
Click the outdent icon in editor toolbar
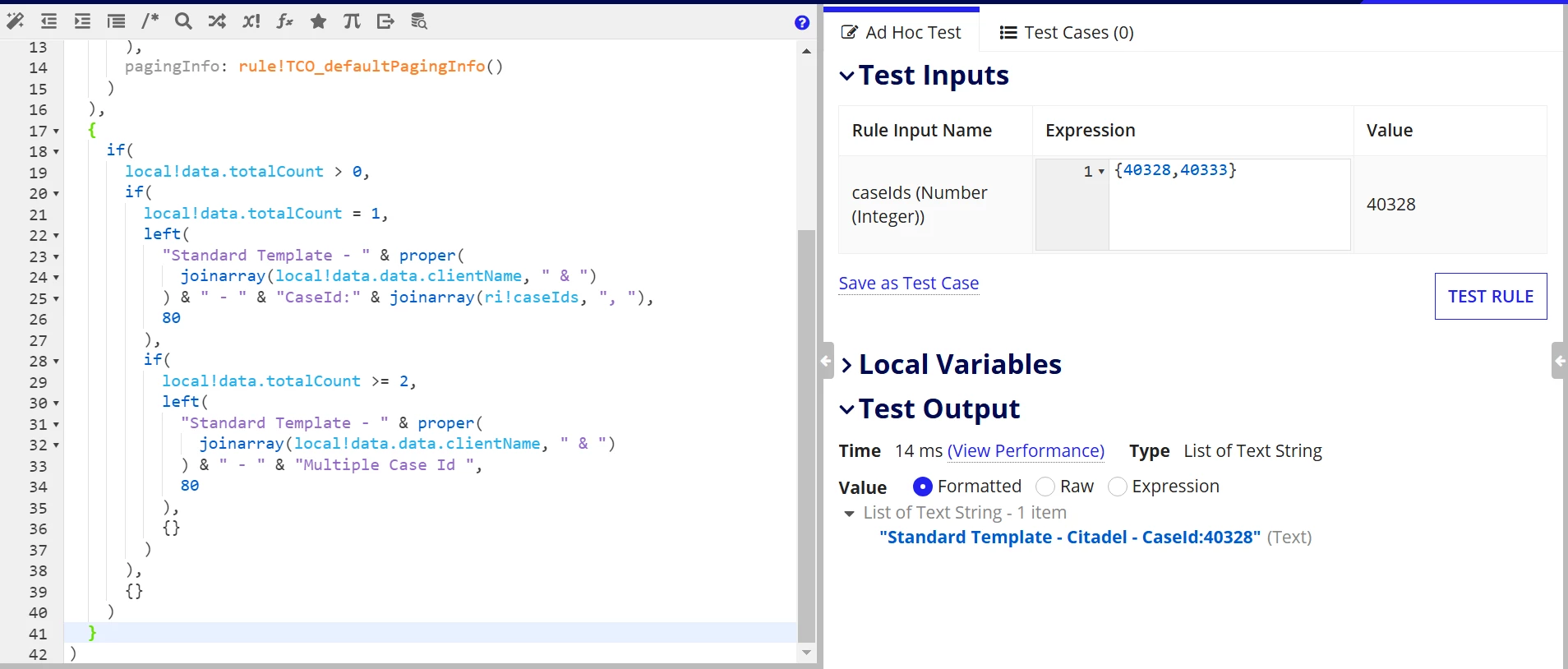point(49,21)
